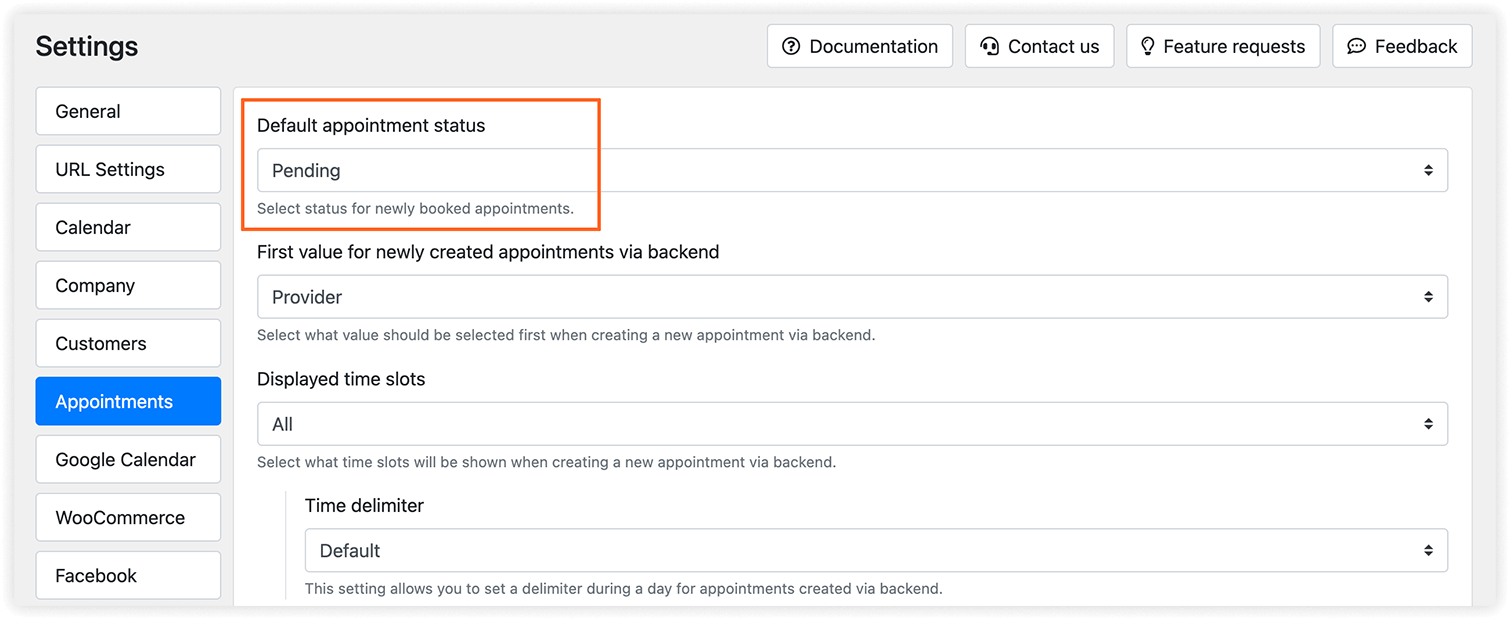
Task: Click the Feedback button
Action: [x=1402, y=46]
